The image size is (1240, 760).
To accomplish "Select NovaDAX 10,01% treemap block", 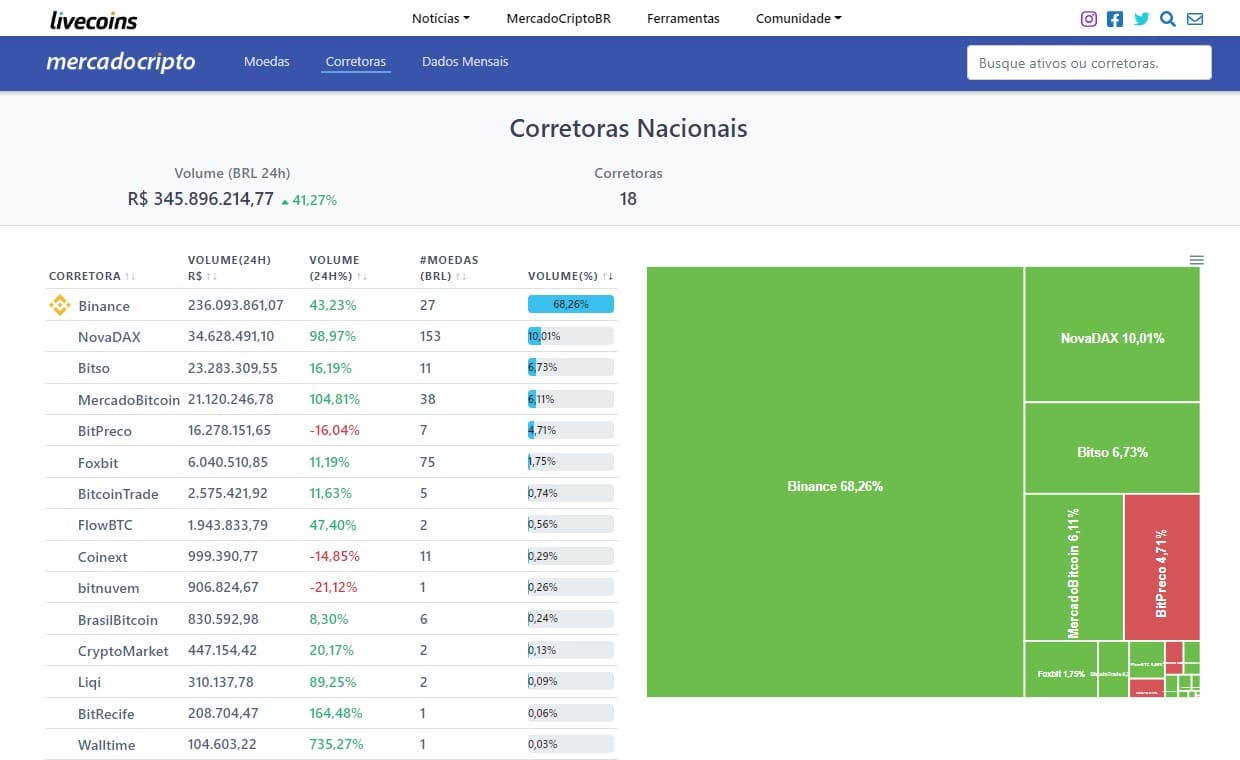I will click(x=1113, y=334).
